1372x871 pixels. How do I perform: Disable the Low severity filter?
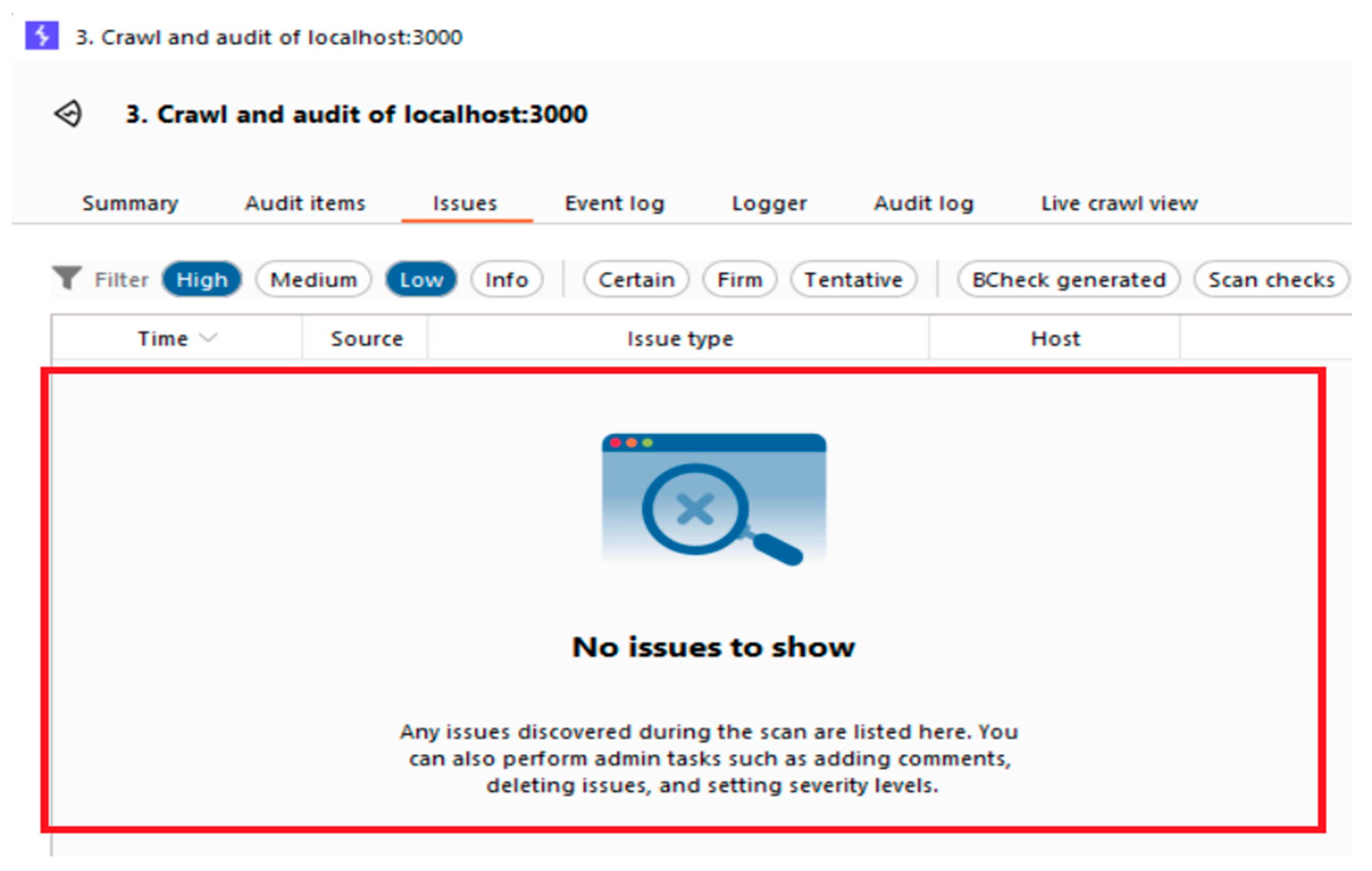point(421,280)
